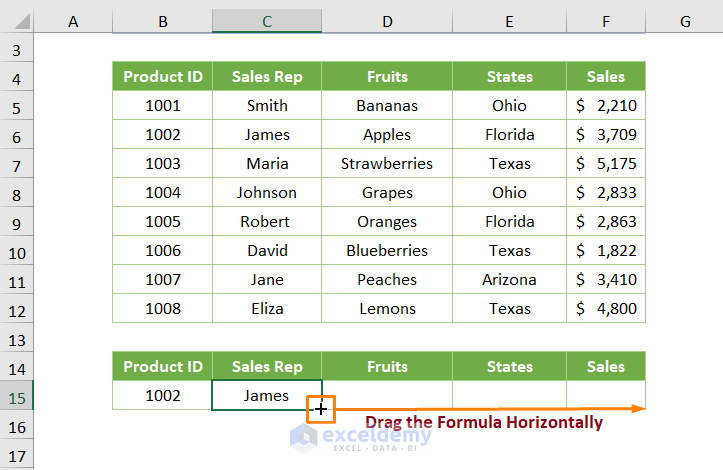Image resolution: width=723 pixels, height=470 pixels.
Task: Select the empty Sales cell in row 15
Action: point(606,395)
